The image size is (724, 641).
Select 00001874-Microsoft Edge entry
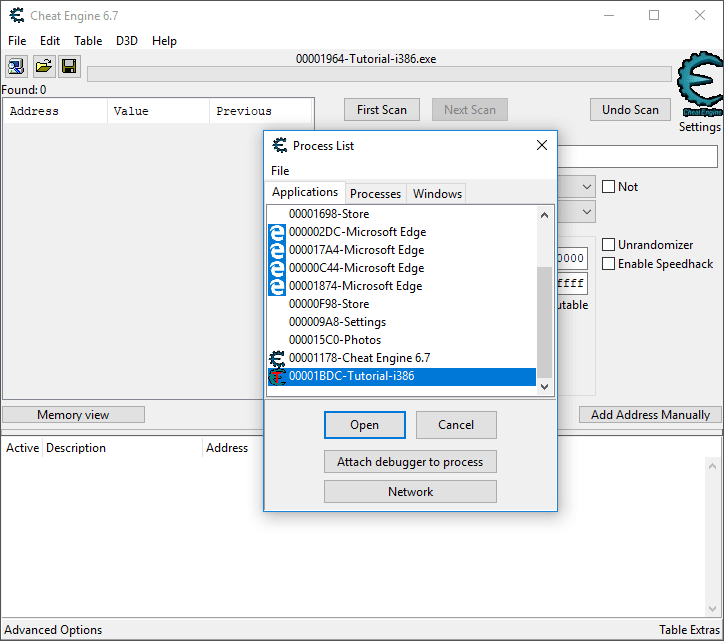coord(402,286)
